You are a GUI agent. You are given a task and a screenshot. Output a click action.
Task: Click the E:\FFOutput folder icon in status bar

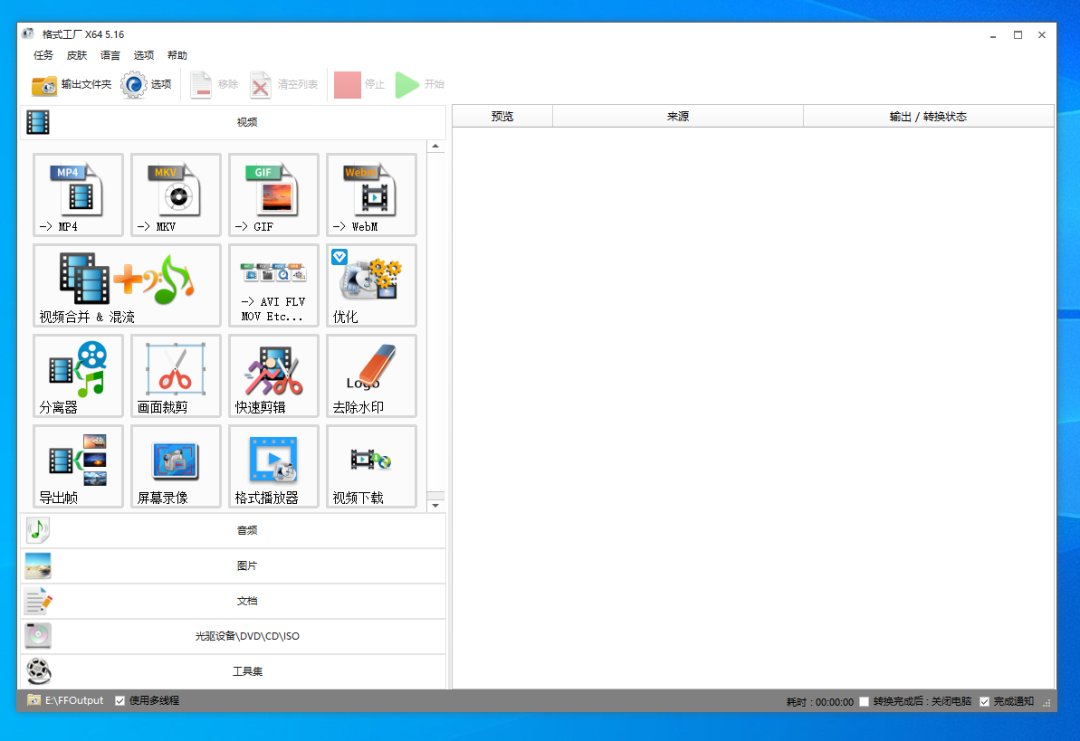(x=34, y=700)
